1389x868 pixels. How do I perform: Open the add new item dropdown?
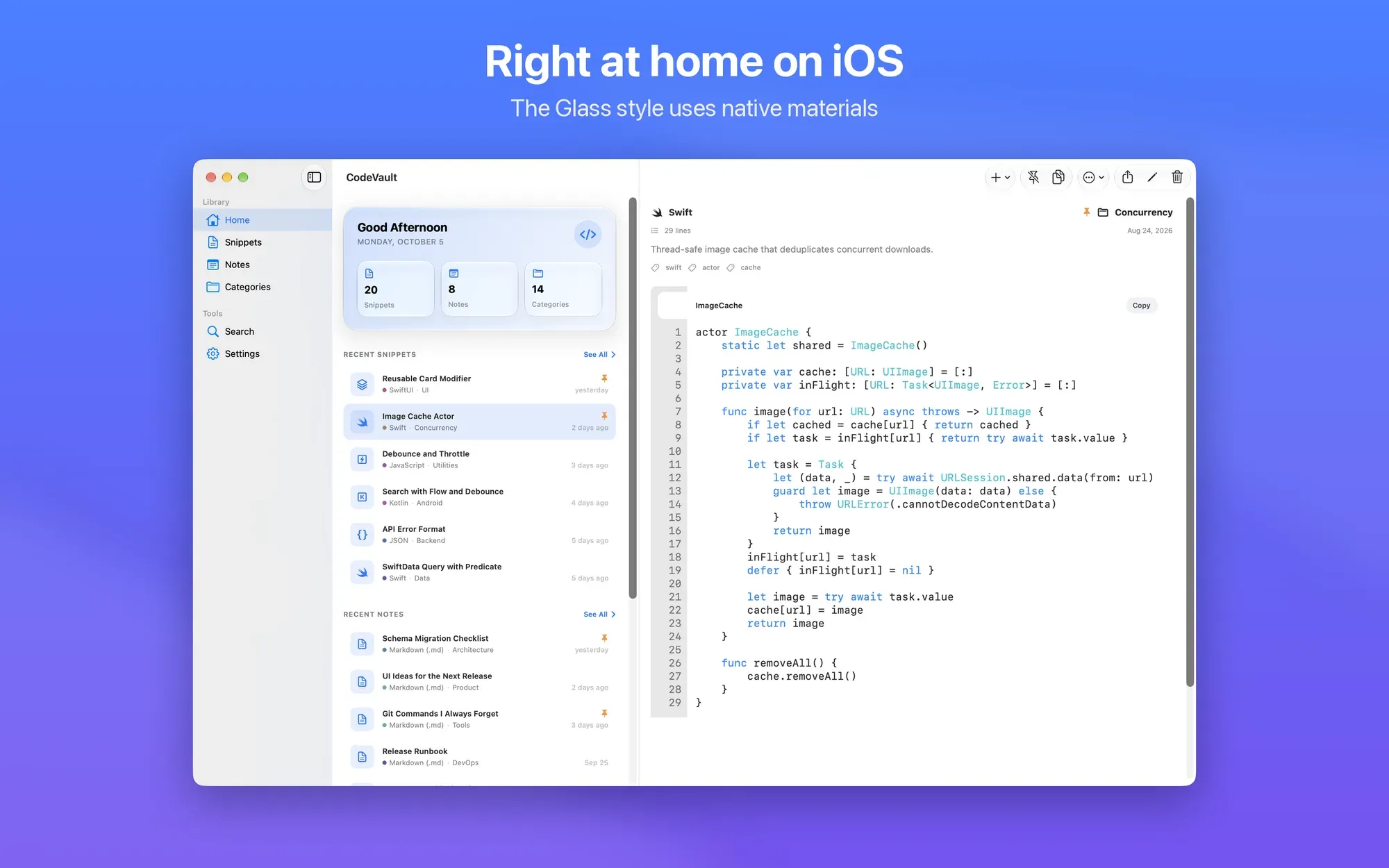(1000, 178)
